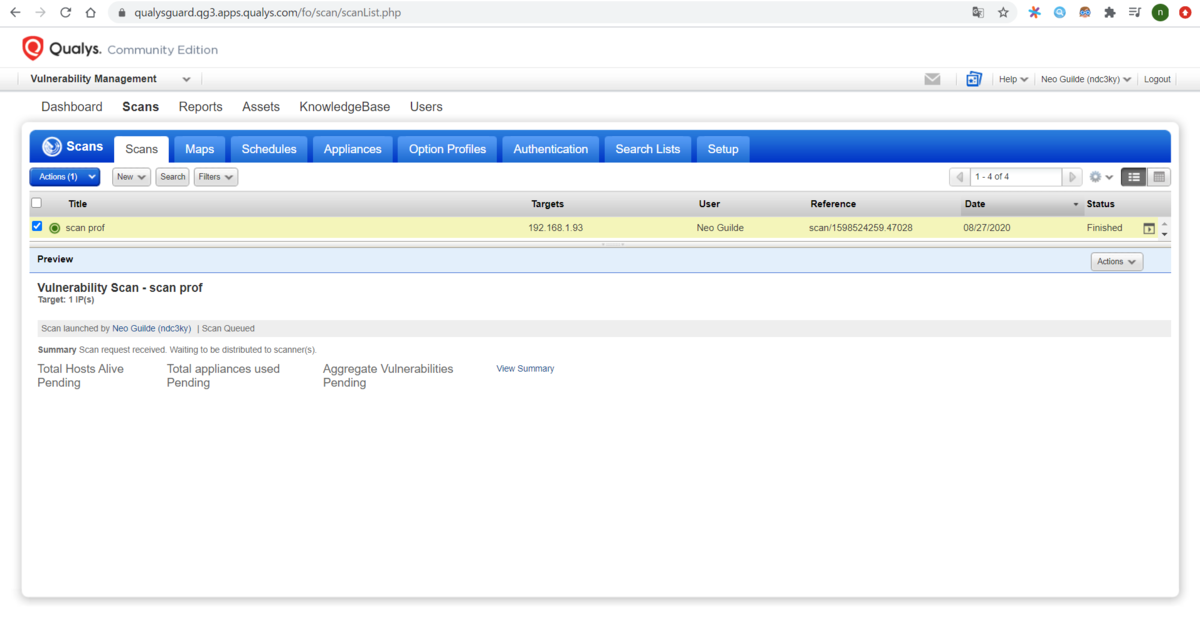The height and width of the screenshot is (617, 1200).
Task: Select the list view icon
Action: point(1133,177)
